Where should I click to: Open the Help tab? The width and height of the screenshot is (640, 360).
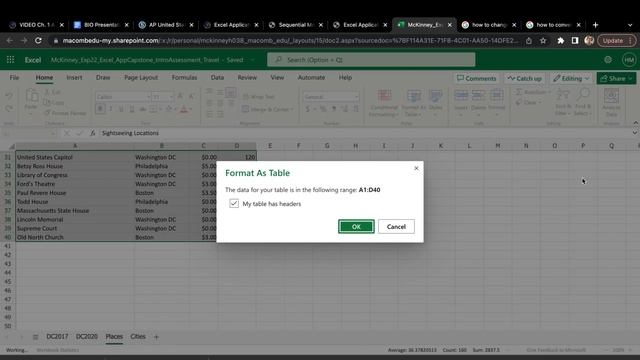coord(345,78)
